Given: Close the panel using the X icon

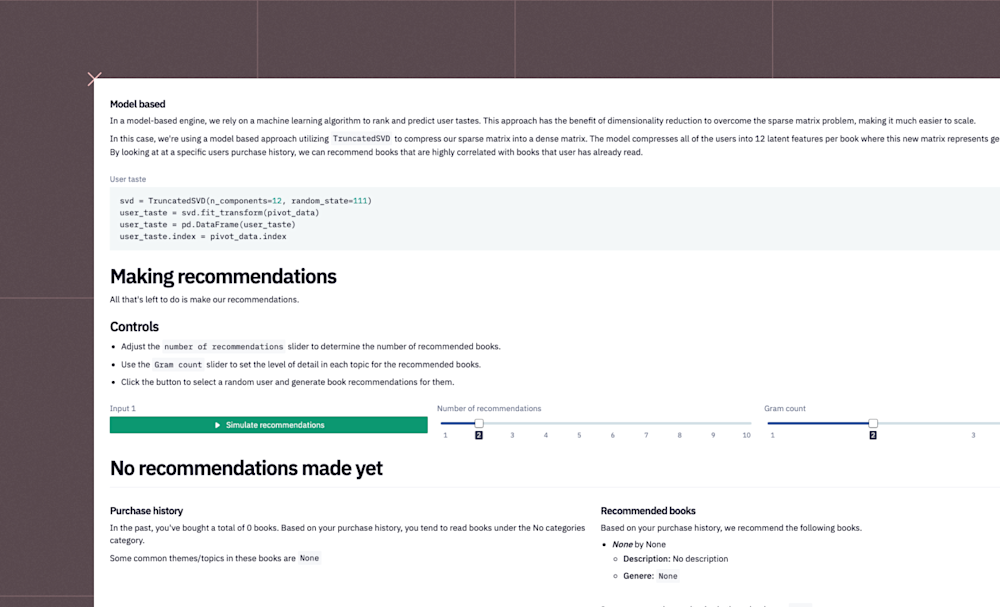Looking at the screenshot, I should coord(94,79).
